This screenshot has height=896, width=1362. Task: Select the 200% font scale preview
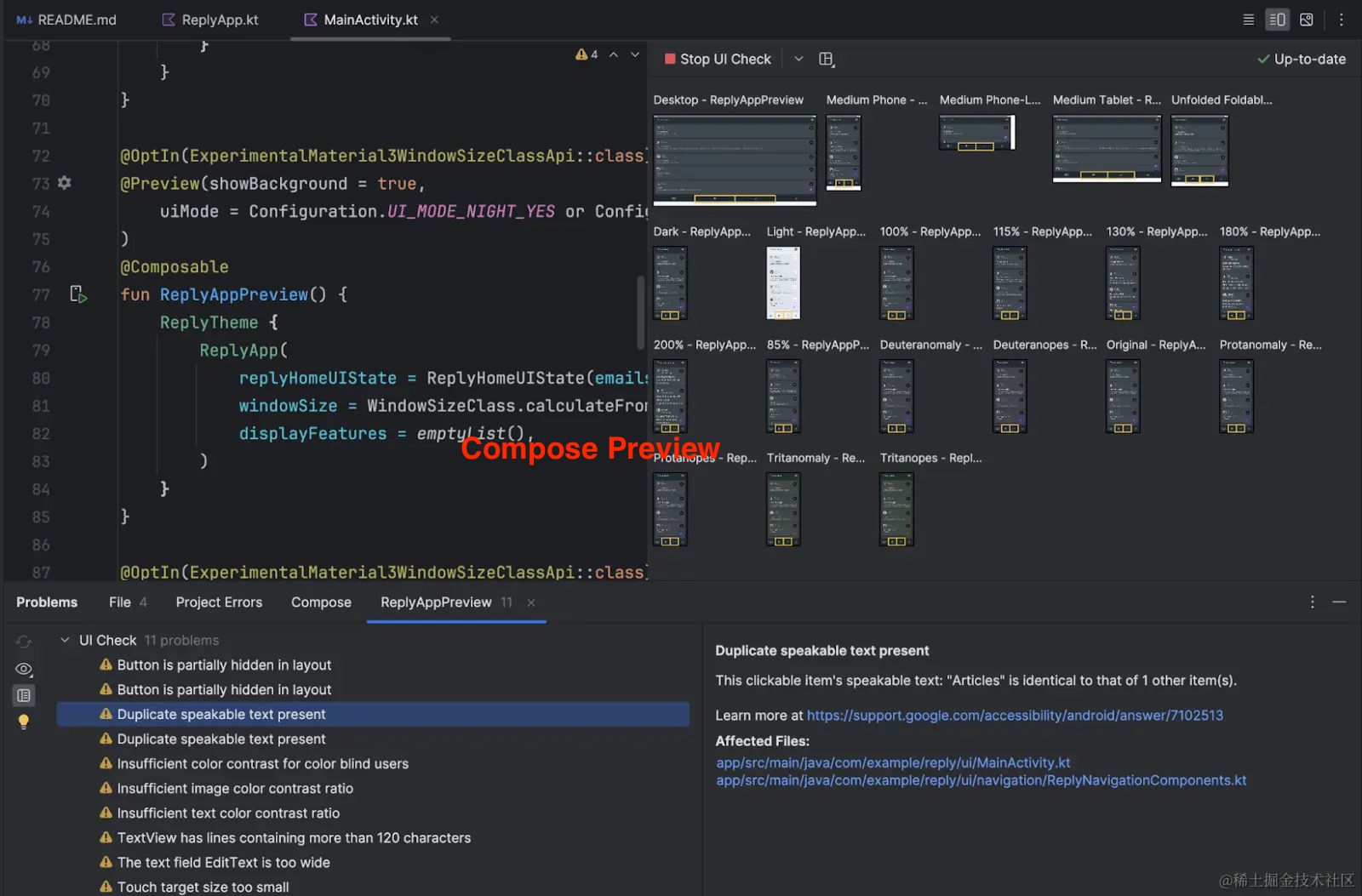tap(670, 397)
